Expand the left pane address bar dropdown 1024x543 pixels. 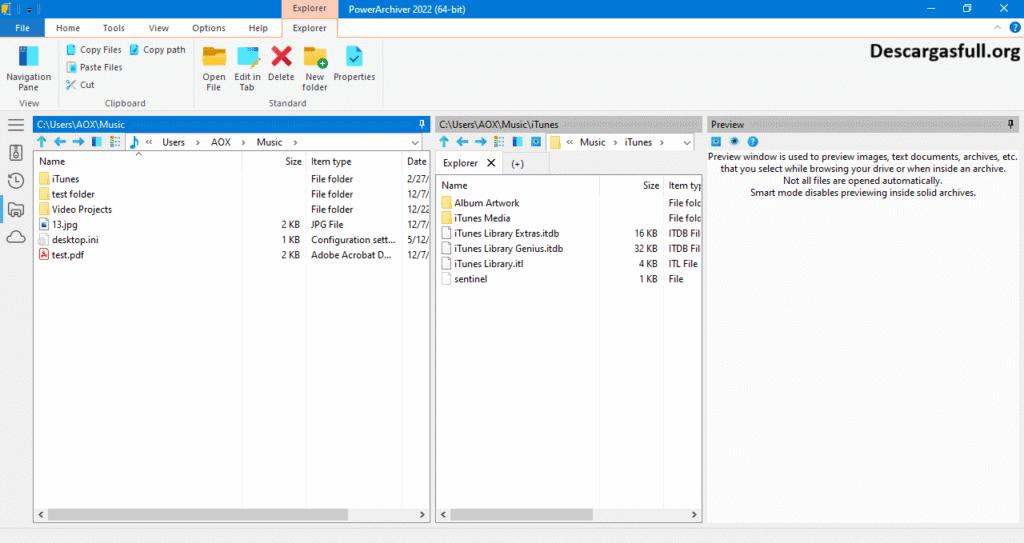coord(421,143)
